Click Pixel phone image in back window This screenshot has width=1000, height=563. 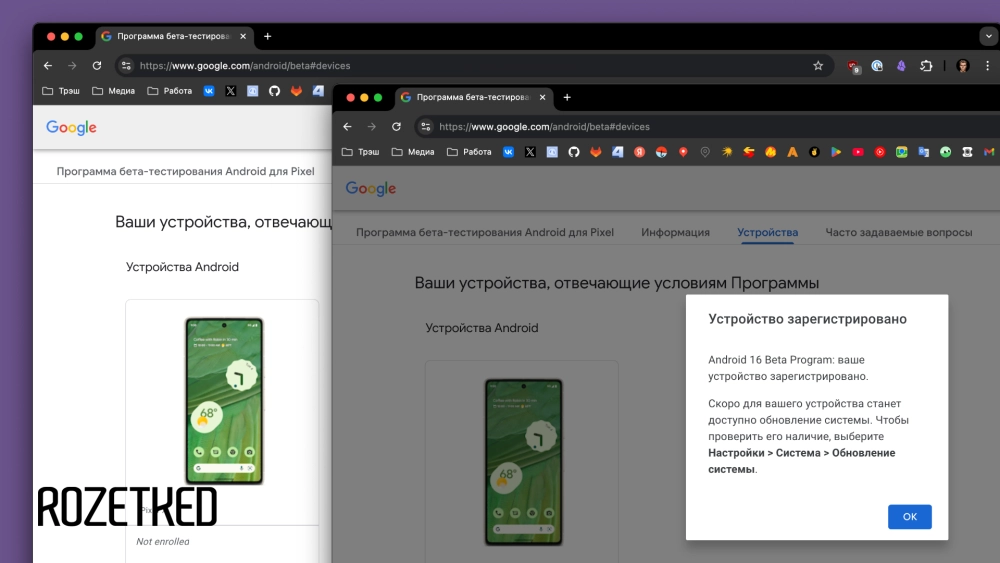tap(224, 401)
